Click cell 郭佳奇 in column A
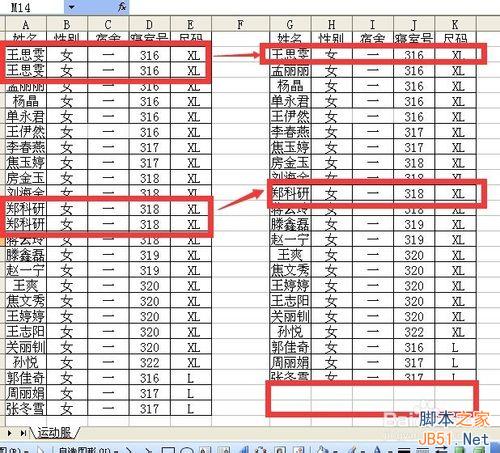The height and width of the screenshot is (453, 500). (x=26, y=378)
